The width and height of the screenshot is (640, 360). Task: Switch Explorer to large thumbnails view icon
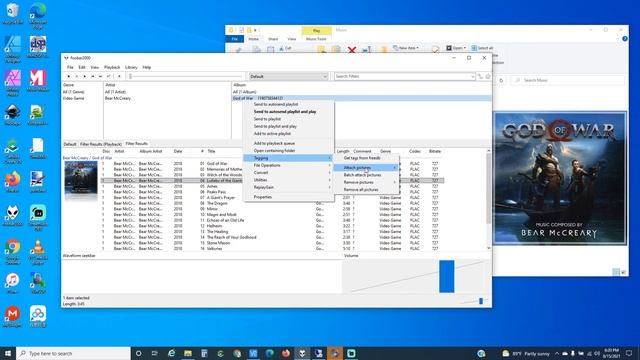coord(623,272)
